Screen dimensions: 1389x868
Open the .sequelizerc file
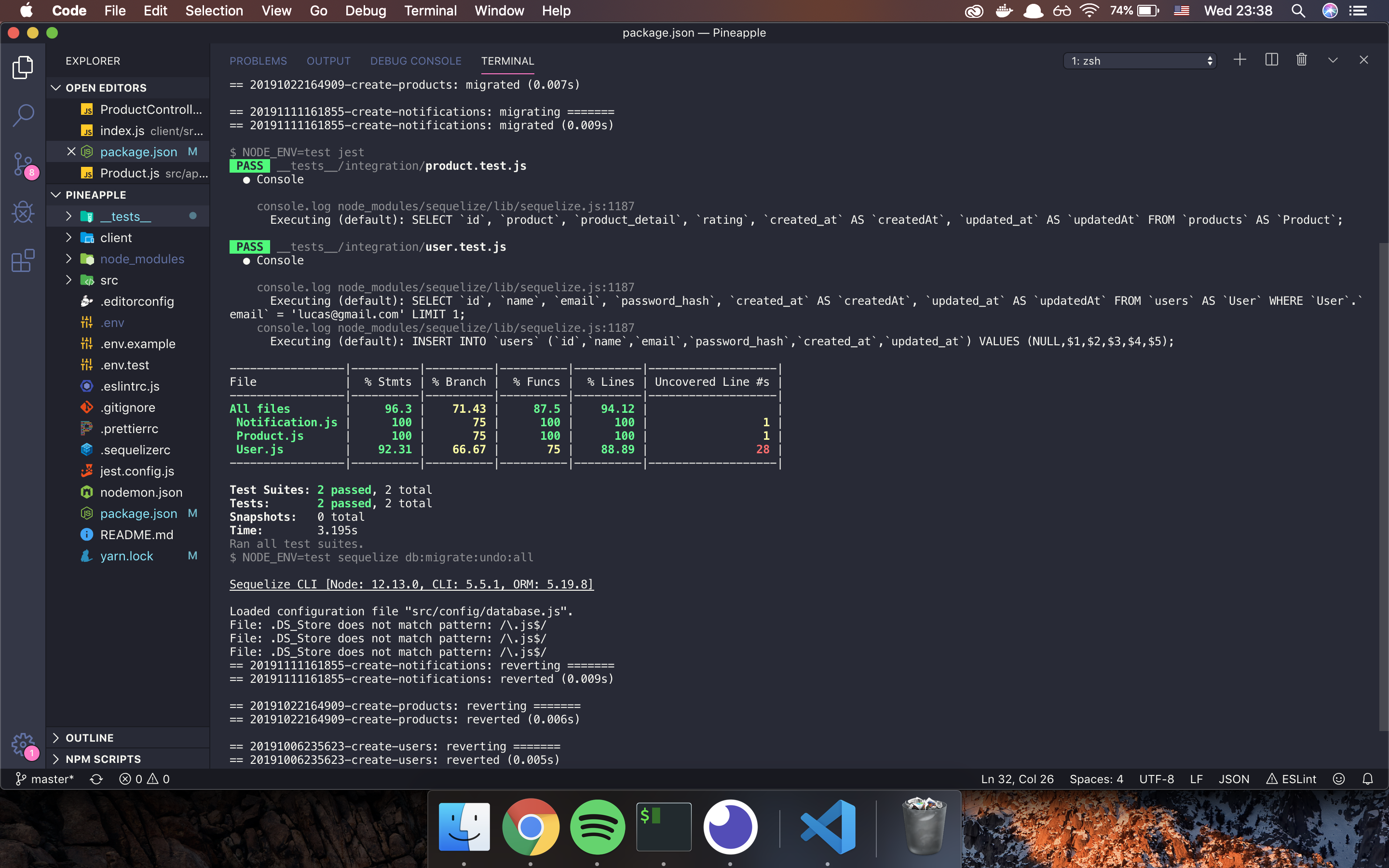[127, 450]
